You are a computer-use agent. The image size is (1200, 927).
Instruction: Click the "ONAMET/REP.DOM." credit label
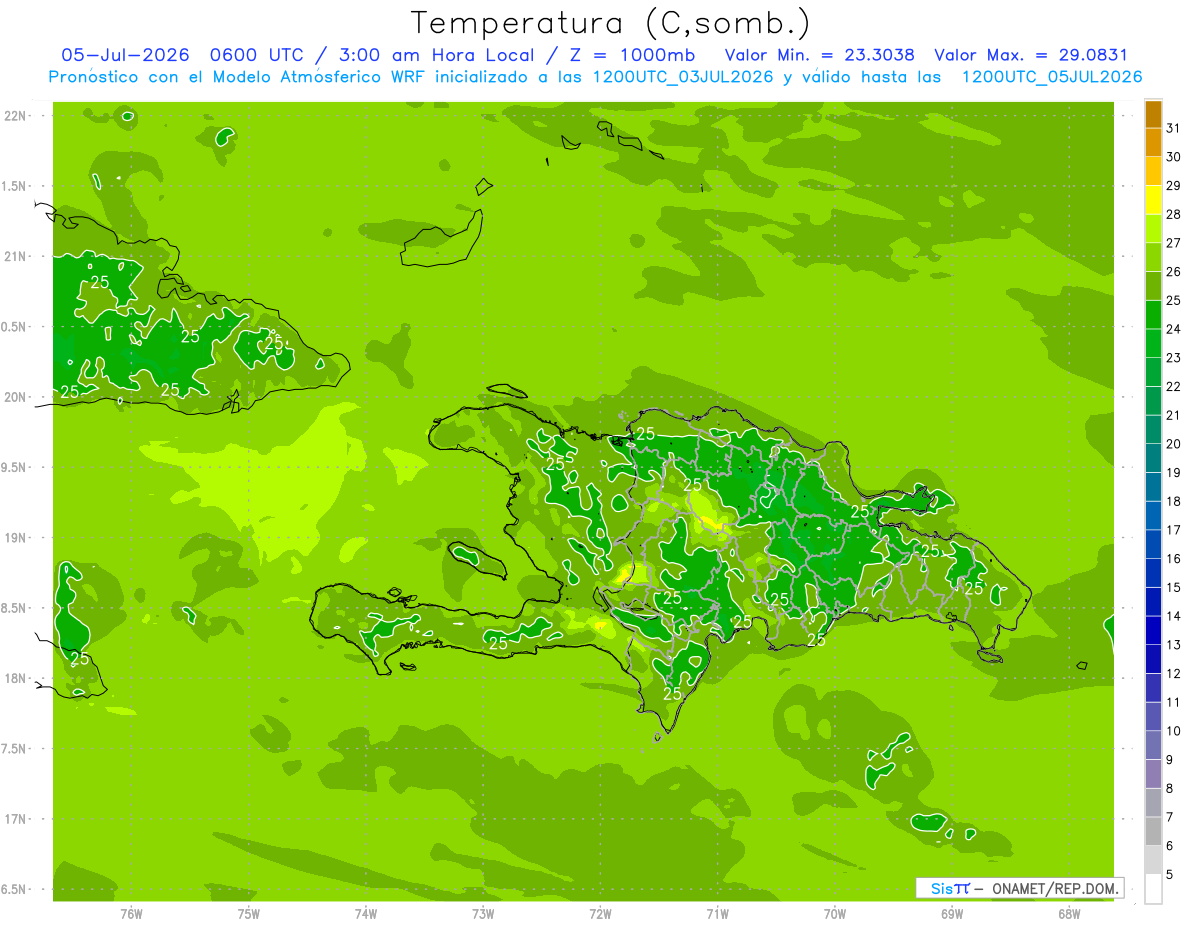(1055, 888)
